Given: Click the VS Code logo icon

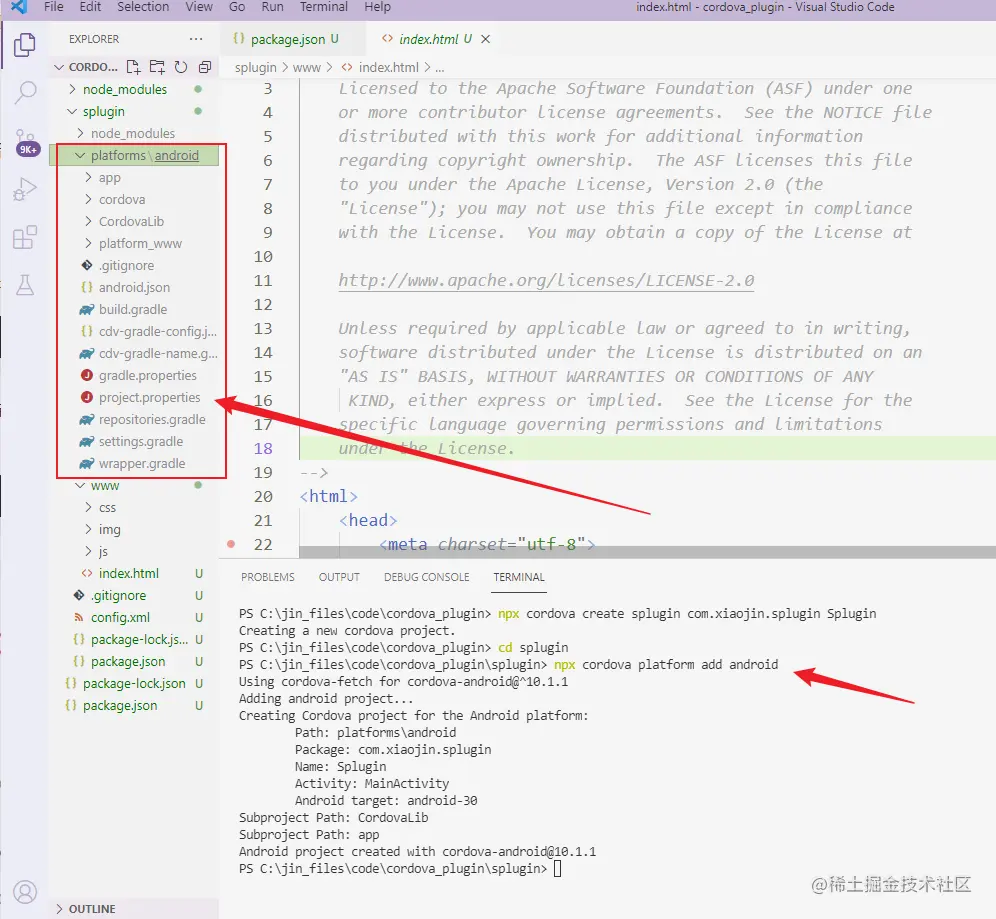Looking at the screenshot, I should (x=20, y=7).
